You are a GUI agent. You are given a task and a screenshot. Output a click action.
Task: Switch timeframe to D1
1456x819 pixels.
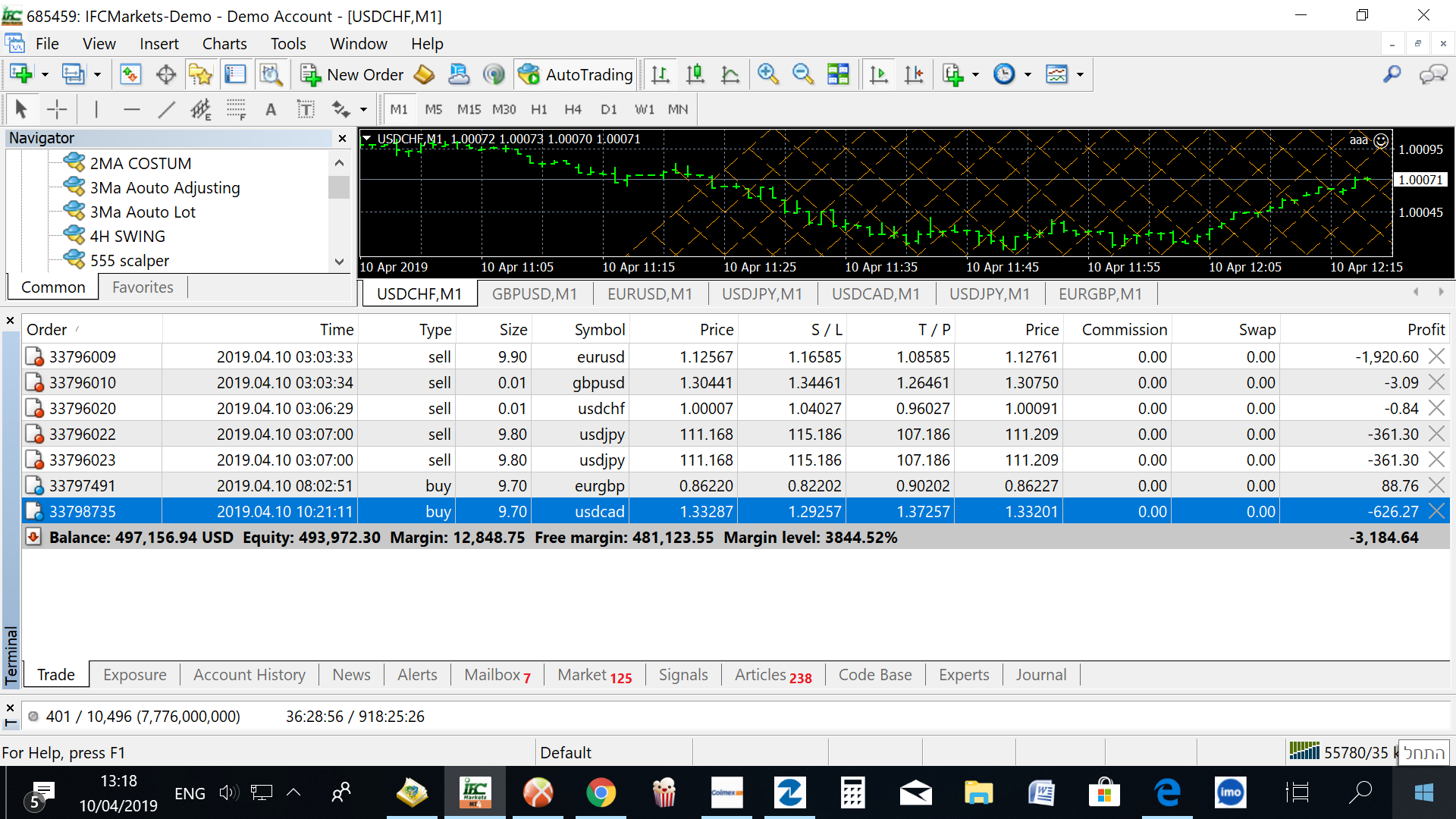point(609,109)
